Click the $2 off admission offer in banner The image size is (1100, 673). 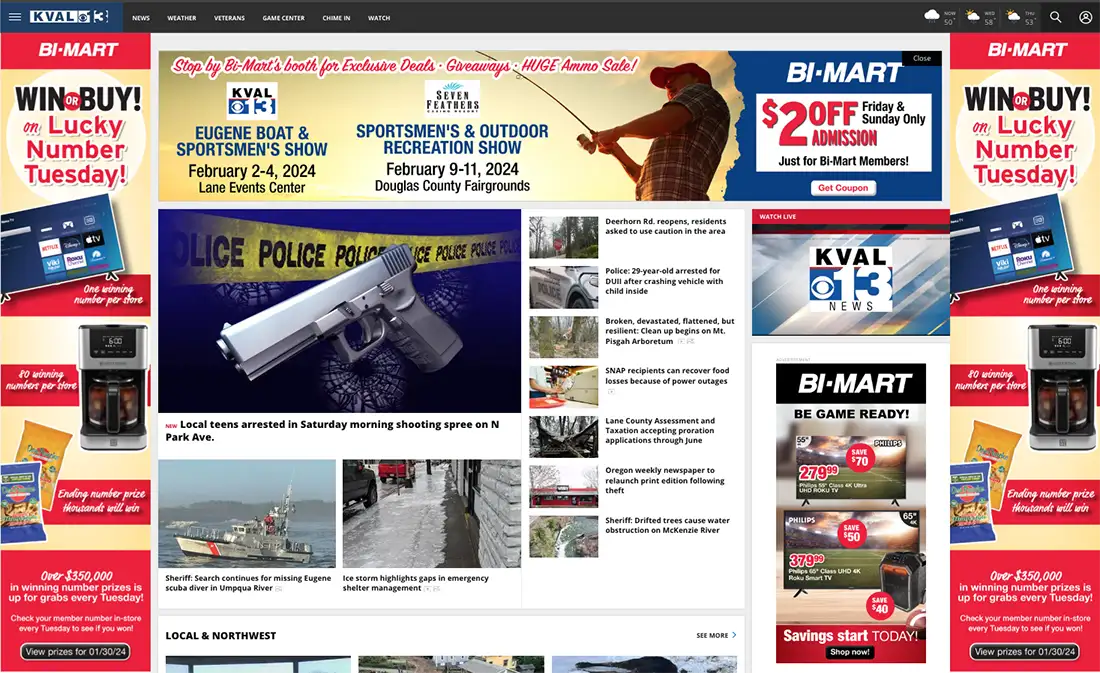click(x=843, y=132)
